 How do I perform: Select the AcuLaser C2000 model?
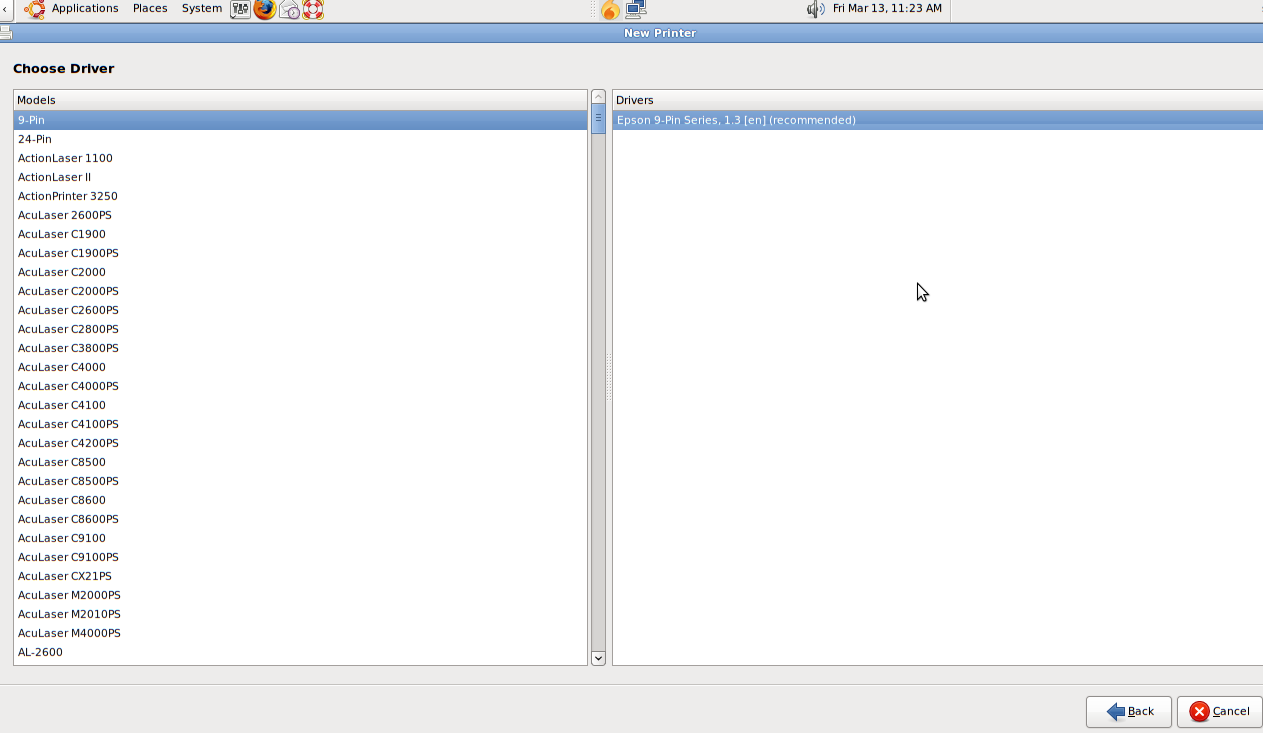coord(300,272)
